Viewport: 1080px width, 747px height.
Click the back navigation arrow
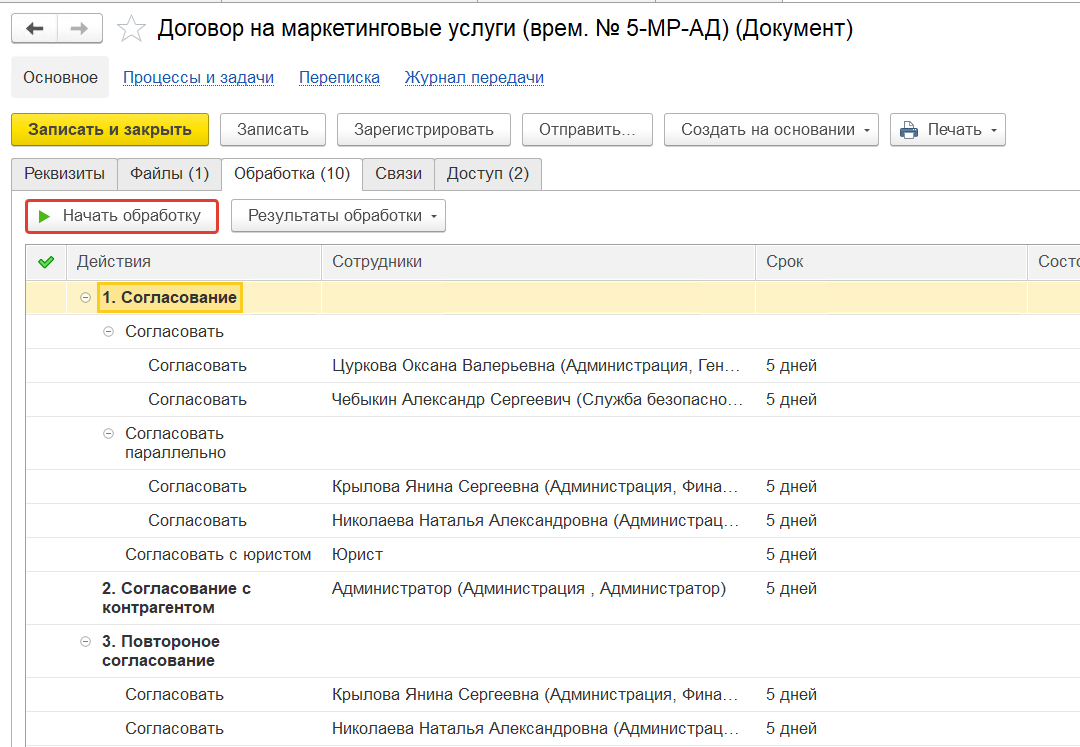click(35, 29)
